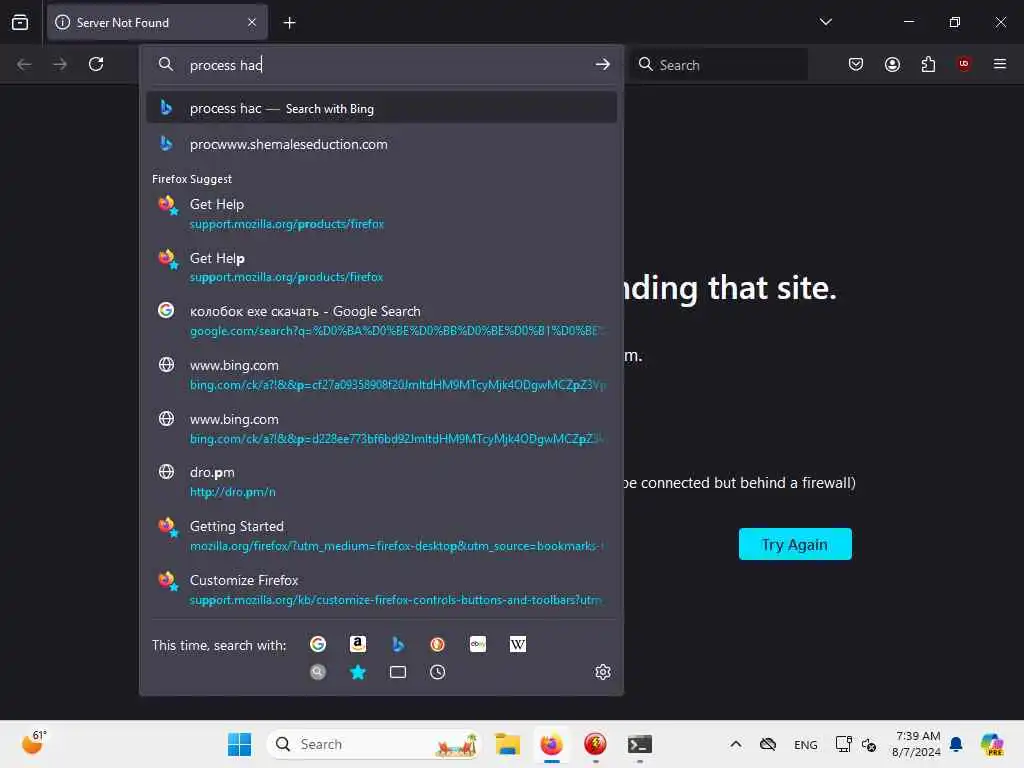Viewport: 1024px width, 768px height.
Task: Open the first Get Help suggestion
Action: pos(381,214)
